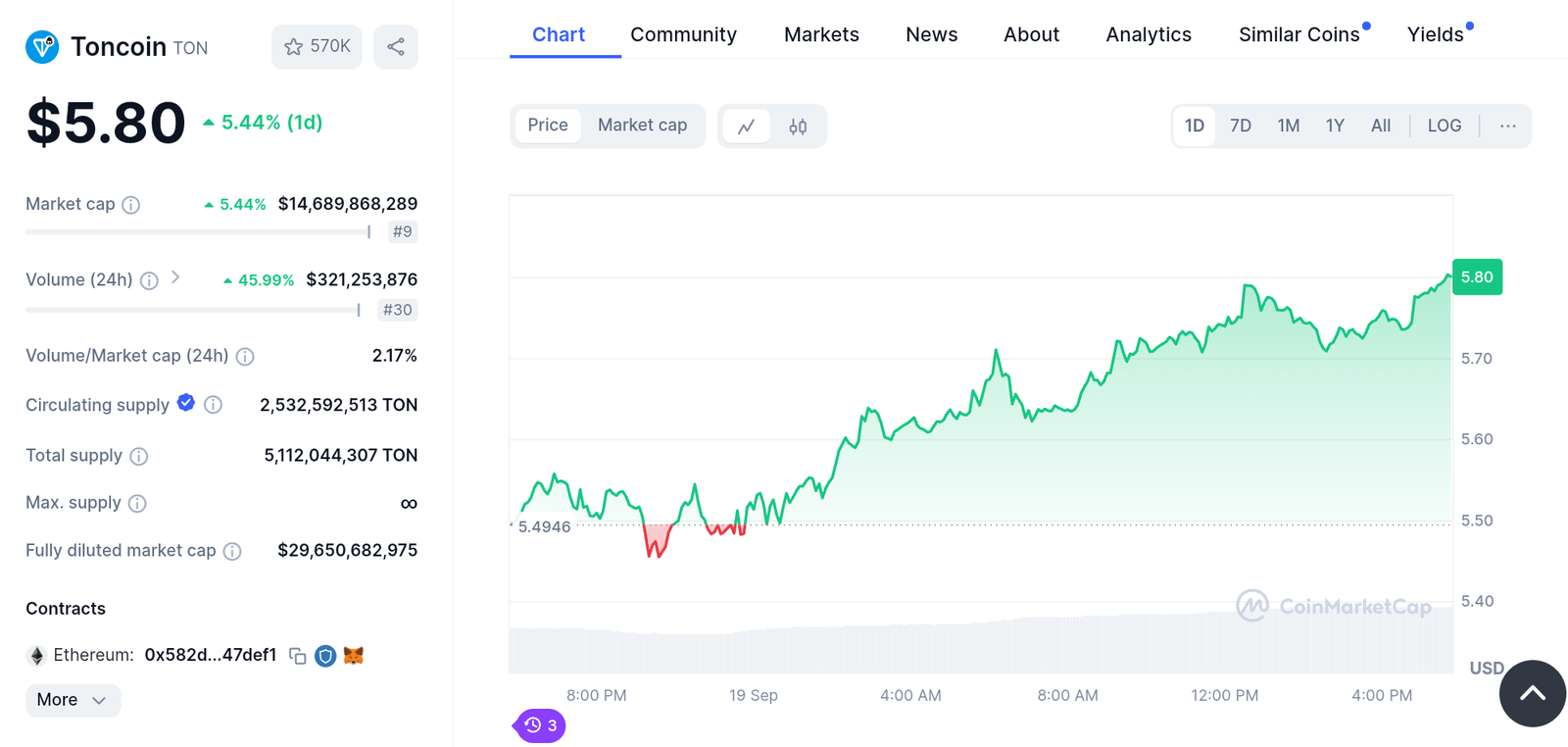The width and height of the screenshot is (1568, 747).
Task: Show Market cap info tooltip icon
Action: [131, 205]
